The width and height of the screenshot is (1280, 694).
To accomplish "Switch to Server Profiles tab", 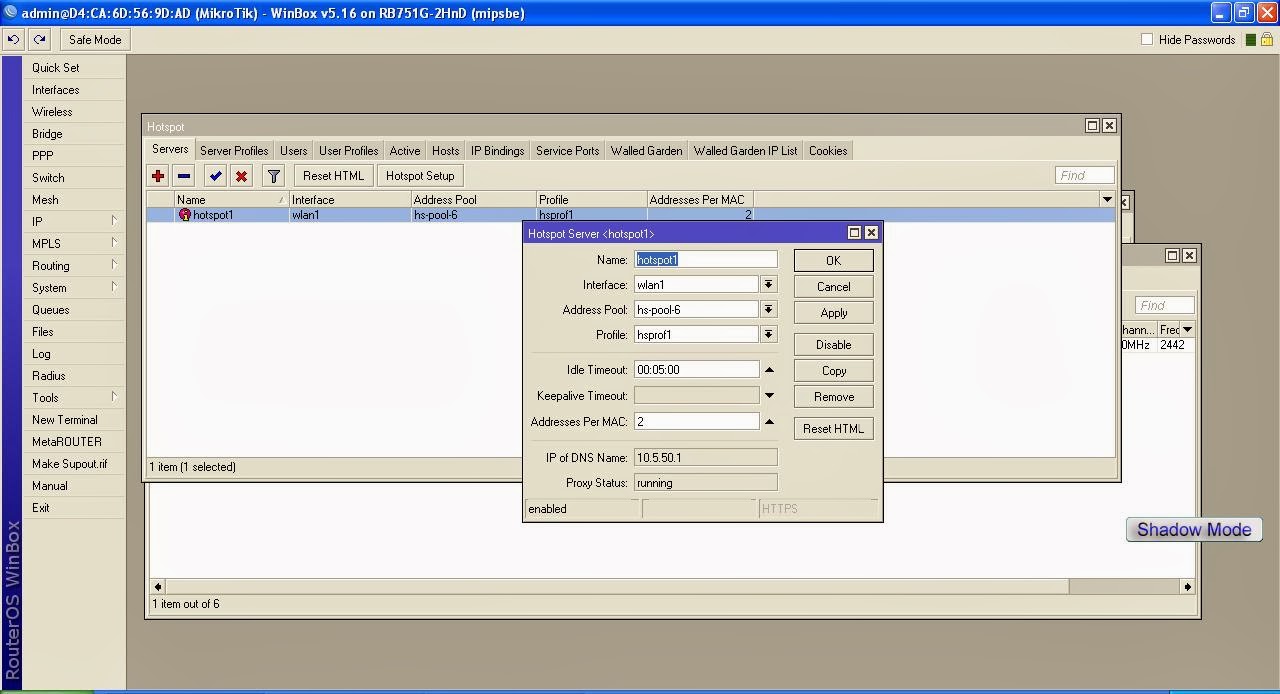I will [234, 151].
